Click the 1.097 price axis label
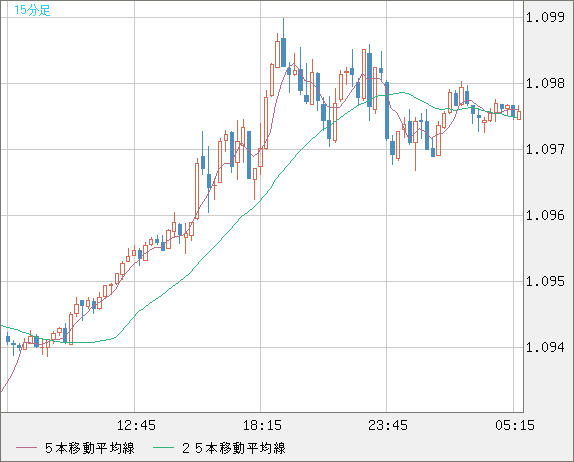This screenshot has width=574, height=462. [x=545, y=149]
